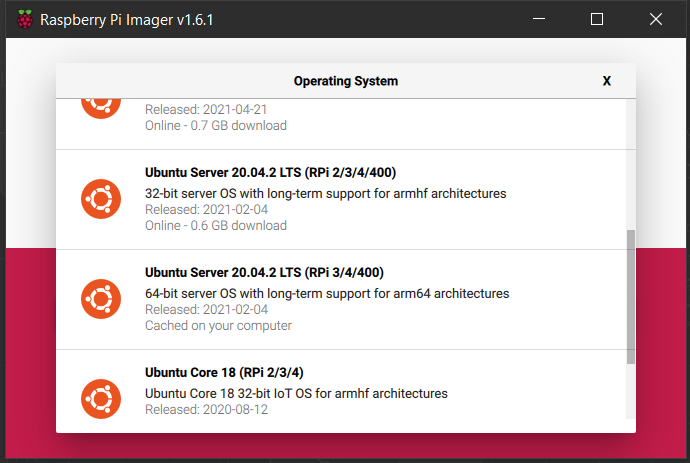Minimize the Raspberry Pi Imager window
Image resolution: width=690 pixels, height=463 pixels.
[x=539, y=19]
